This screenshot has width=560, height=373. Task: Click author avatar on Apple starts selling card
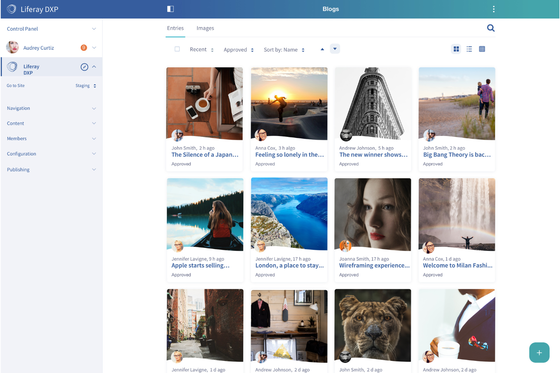click(x=178, y=246)
